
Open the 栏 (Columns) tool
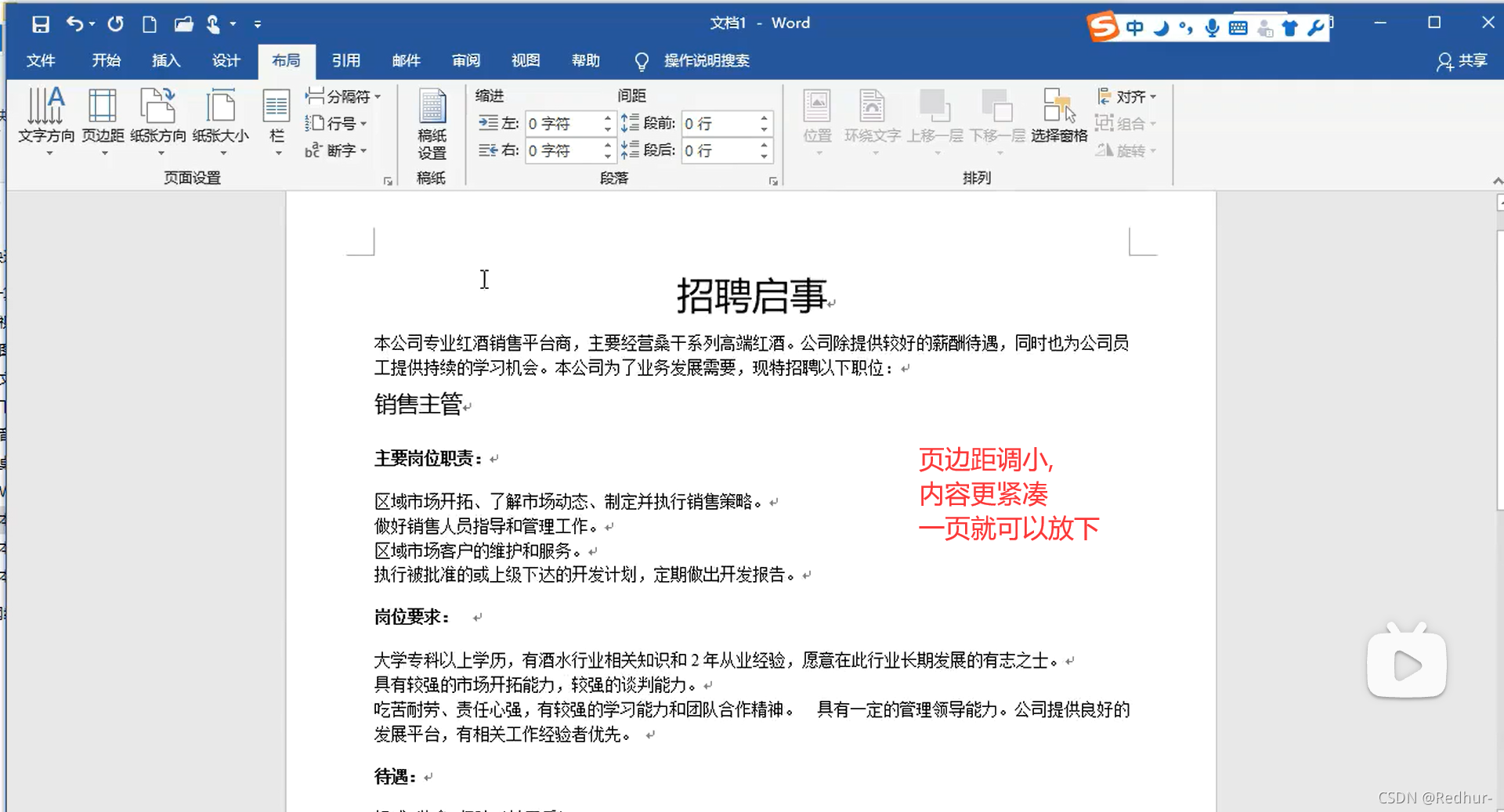pyautogui.click(x=275, y=121)
